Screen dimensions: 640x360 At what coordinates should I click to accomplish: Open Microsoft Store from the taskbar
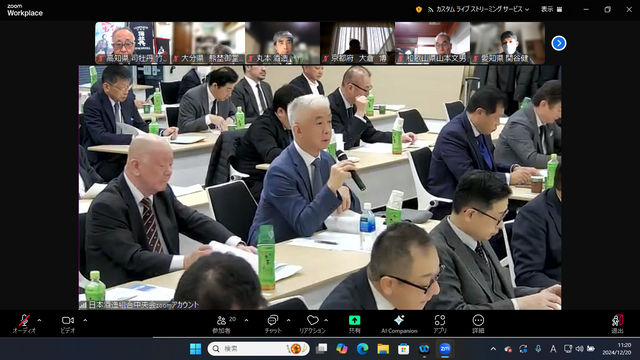click(403, 349)
